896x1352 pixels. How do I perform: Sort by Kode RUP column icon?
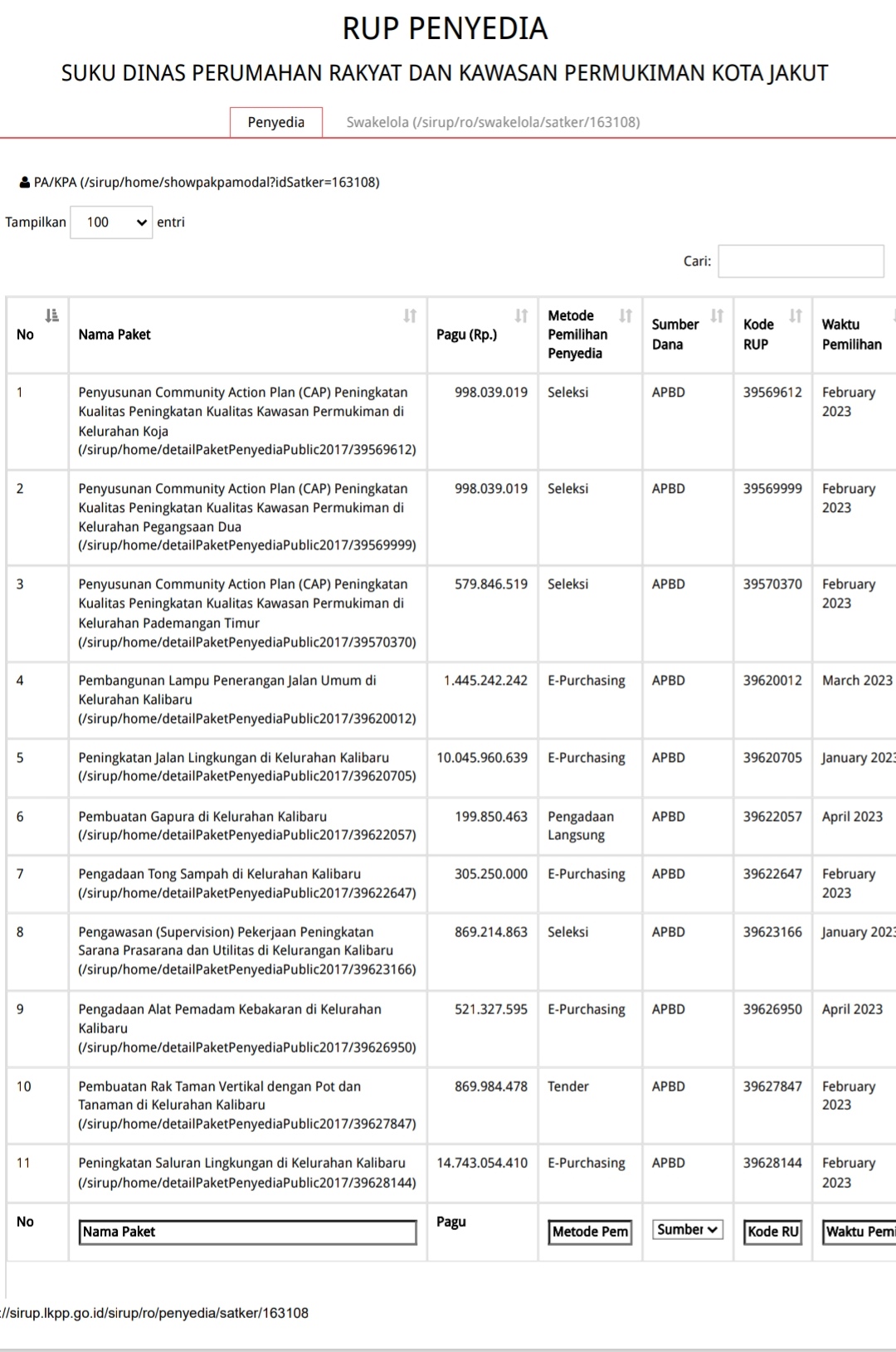pos(795,315)
